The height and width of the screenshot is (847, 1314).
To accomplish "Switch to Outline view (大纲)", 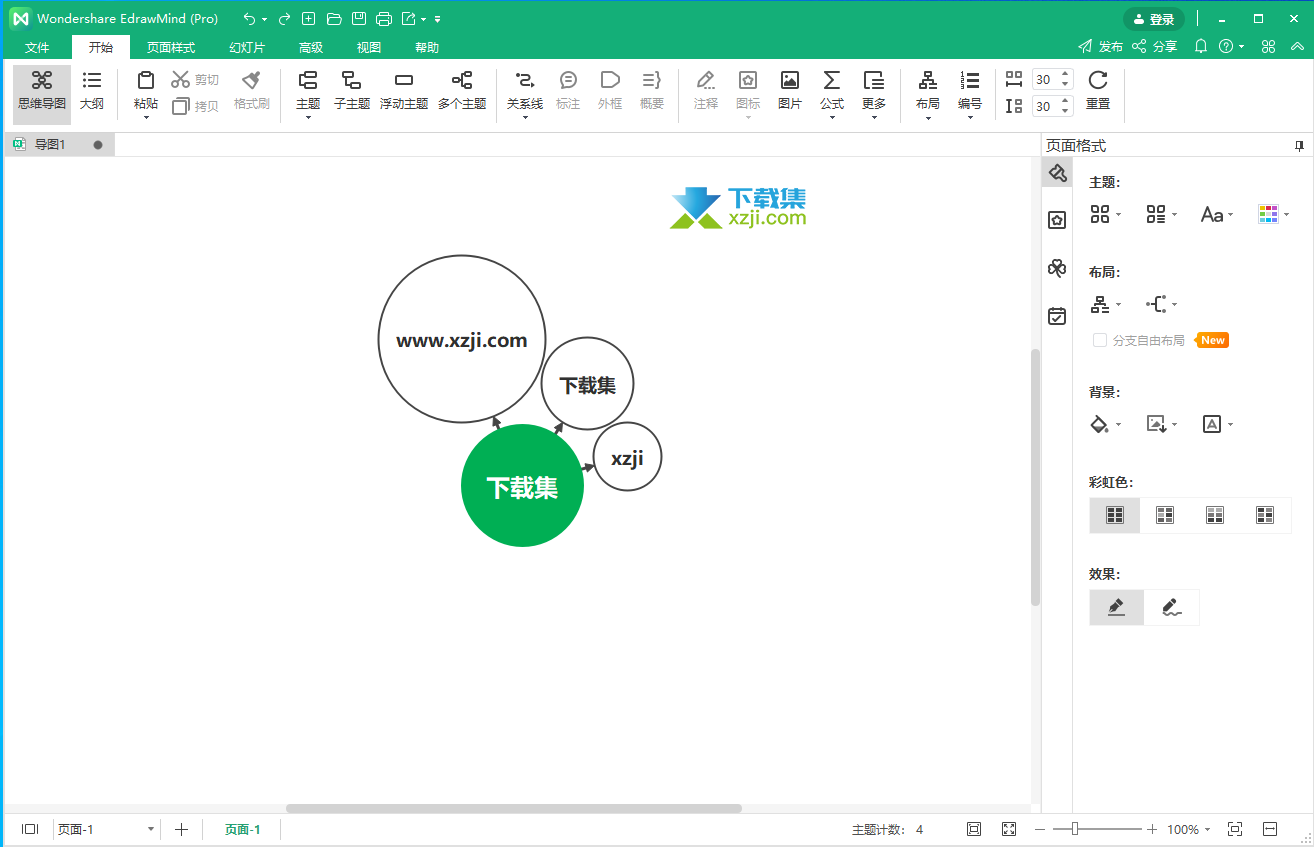I will (x=92, y=90).
